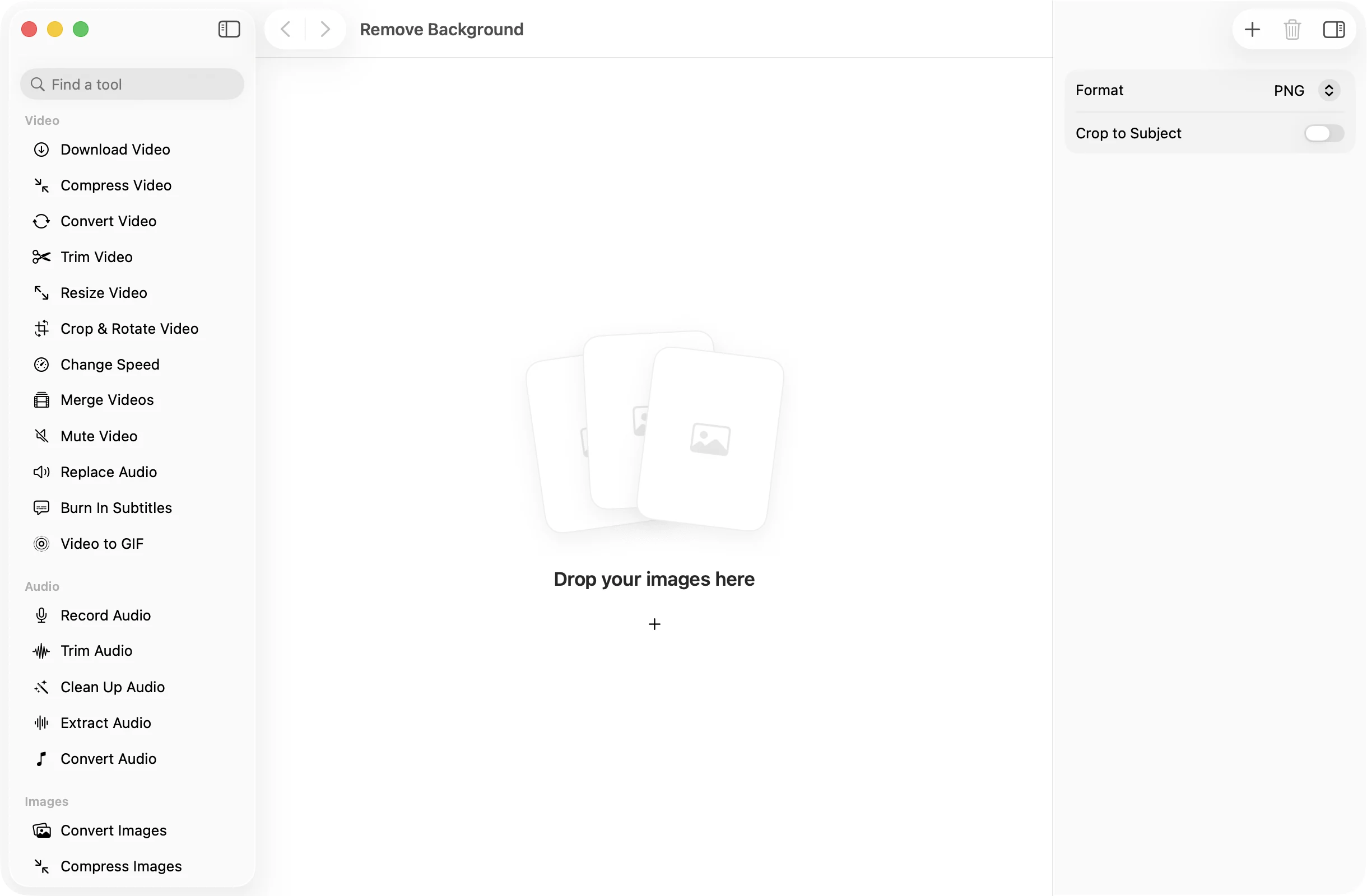The image size is (1367, 896).
Task: Go forward with the right chevron
Action: pos(325,29)
